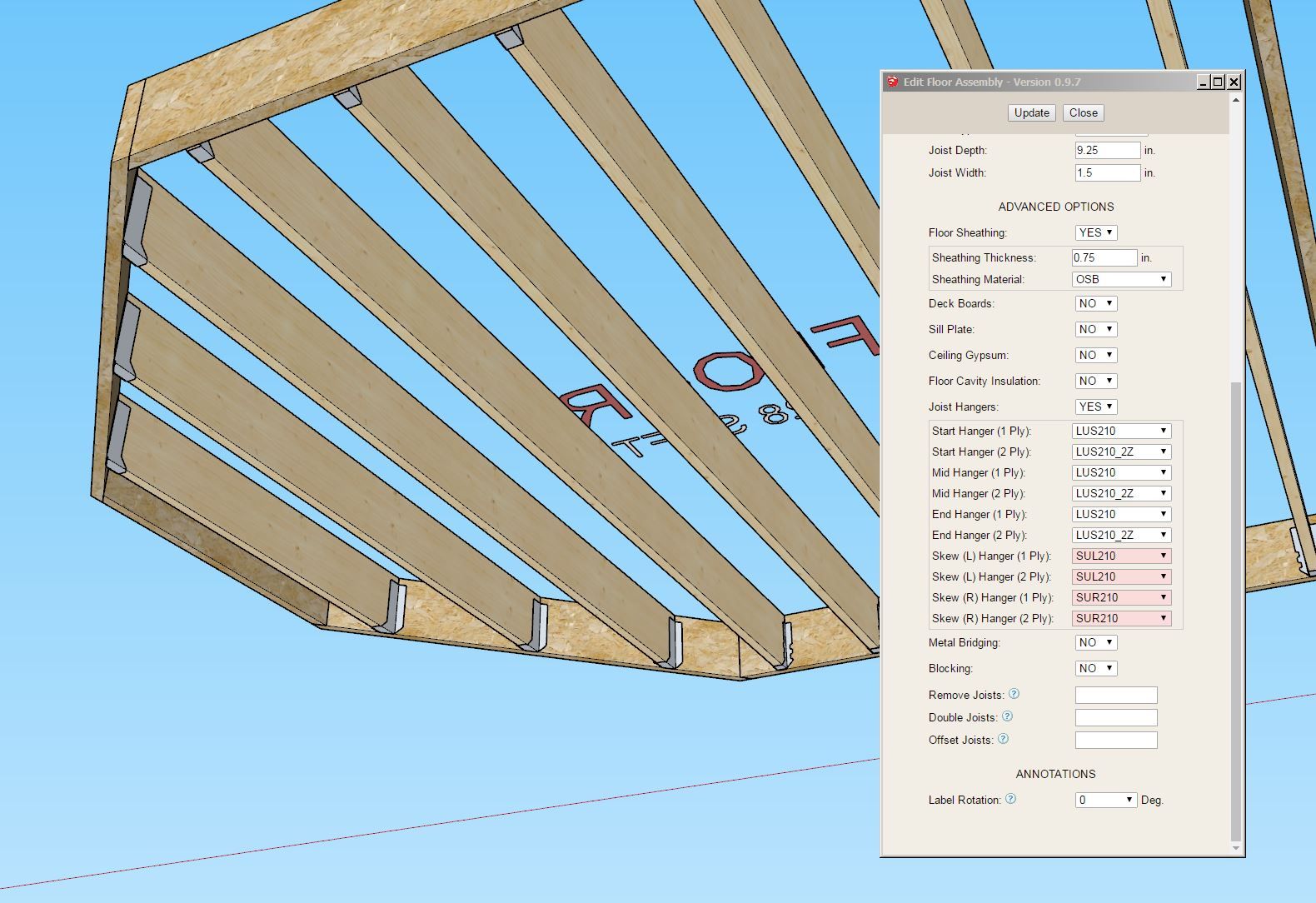Open the Floor Cavity Insulation dropdown
The height and width of the screenshot is (903, 1316).
pos(1096,381)
